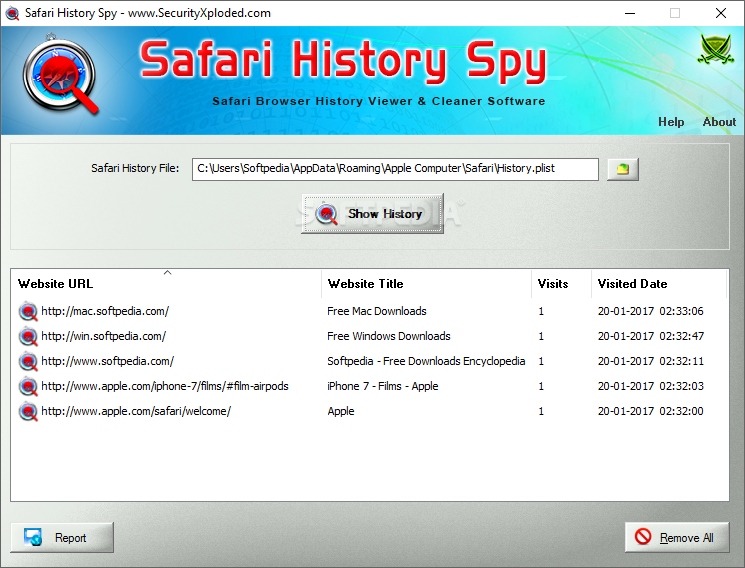Image resolution: width=745 pixels, height=568 pixels.
Task: Click the 'Apple' title cell
Action: [341, 412]
